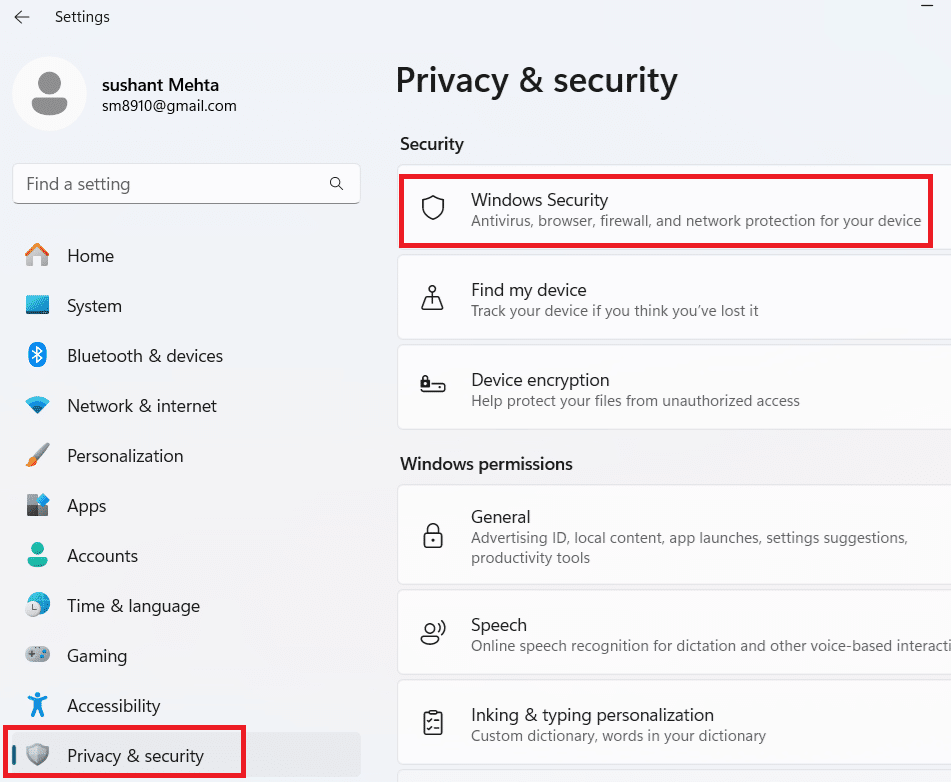Open Personalization settings
Image resolution: width=951 pixels, height=782 pixels.
pos(125,456)
